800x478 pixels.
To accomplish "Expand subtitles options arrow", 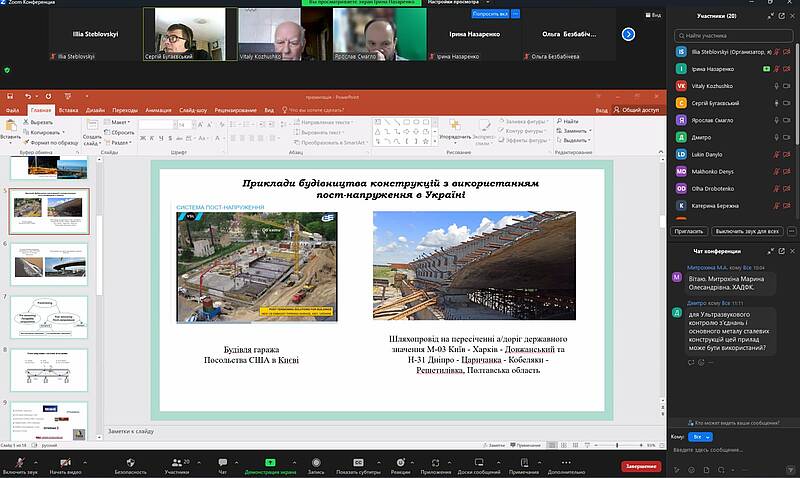I will click(x=379, y=463).
